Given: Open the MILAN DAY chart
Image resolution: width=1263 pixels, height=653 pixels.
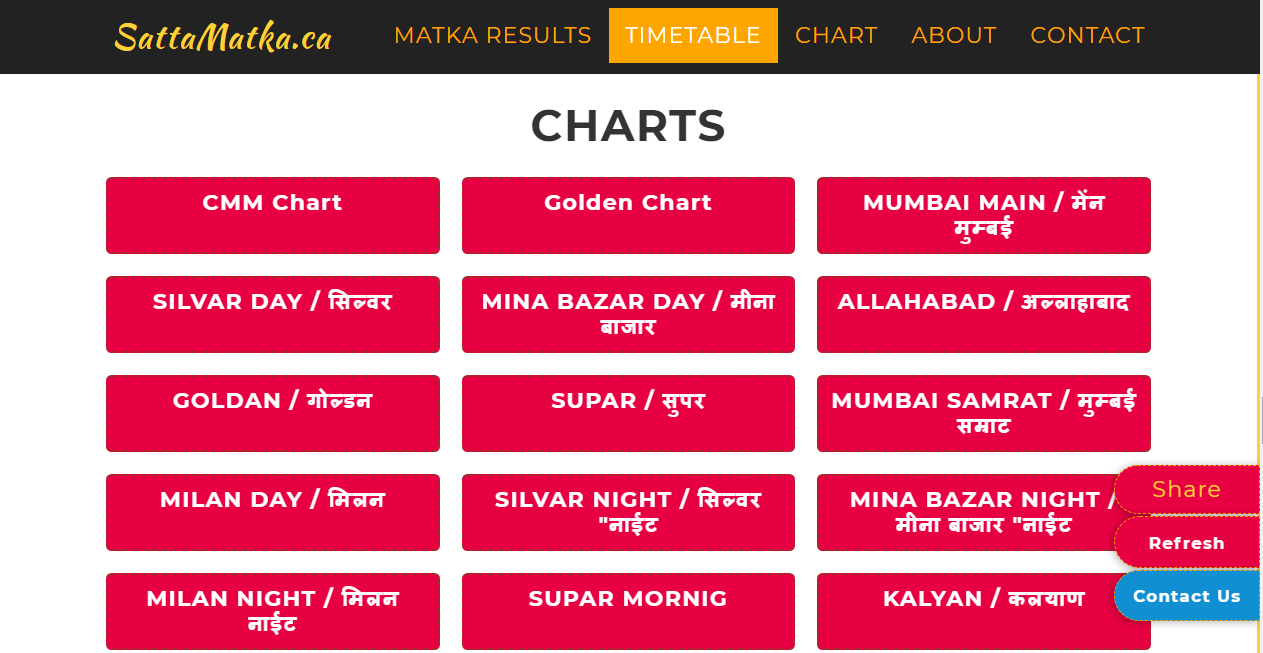Looking at the screenshot, I should point(272,512).
